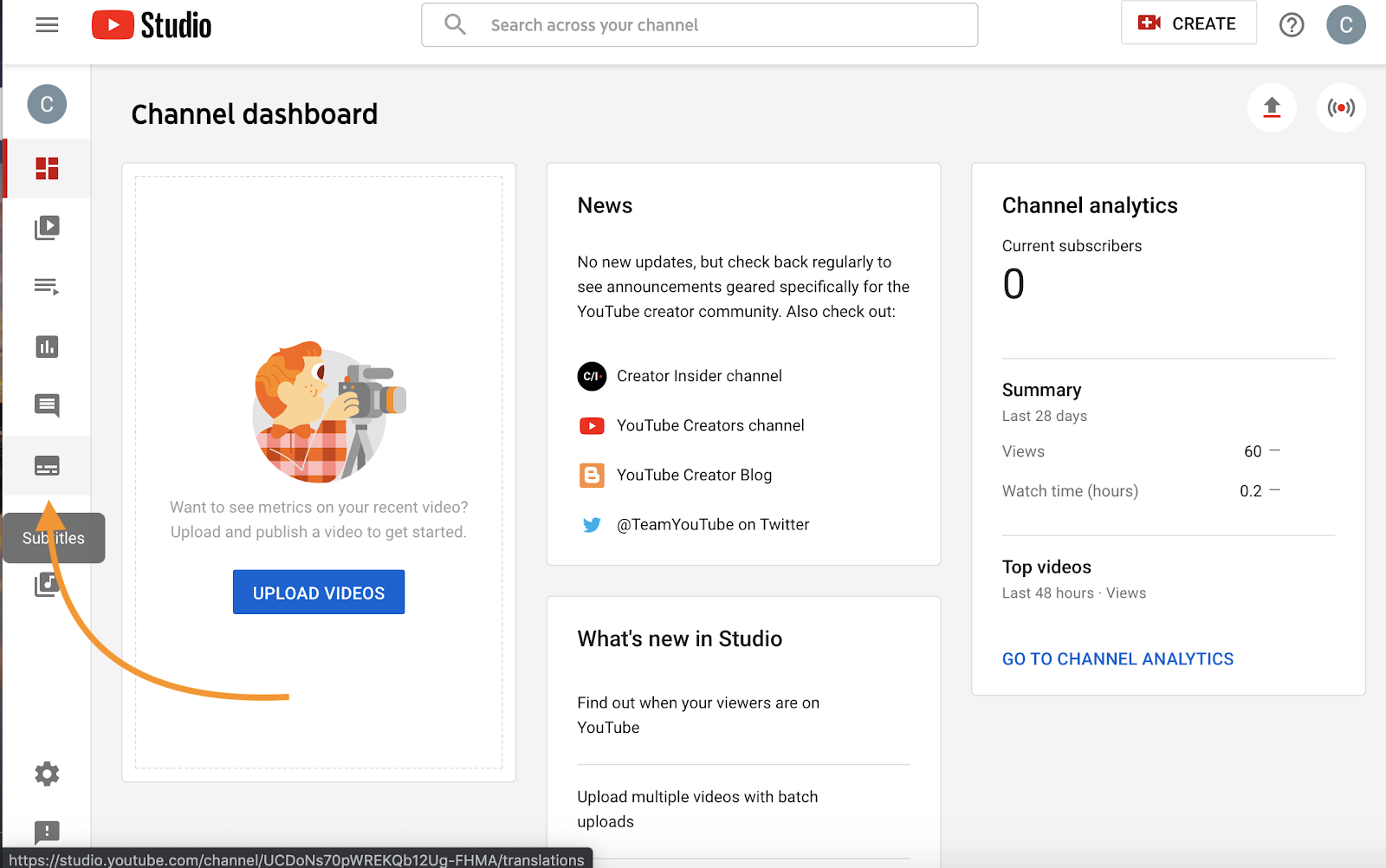Focus the Search across your channel field
Image resolution: width=1386 pixels, height=868 pixels.
pyautogui.click(x=699, y=25)
